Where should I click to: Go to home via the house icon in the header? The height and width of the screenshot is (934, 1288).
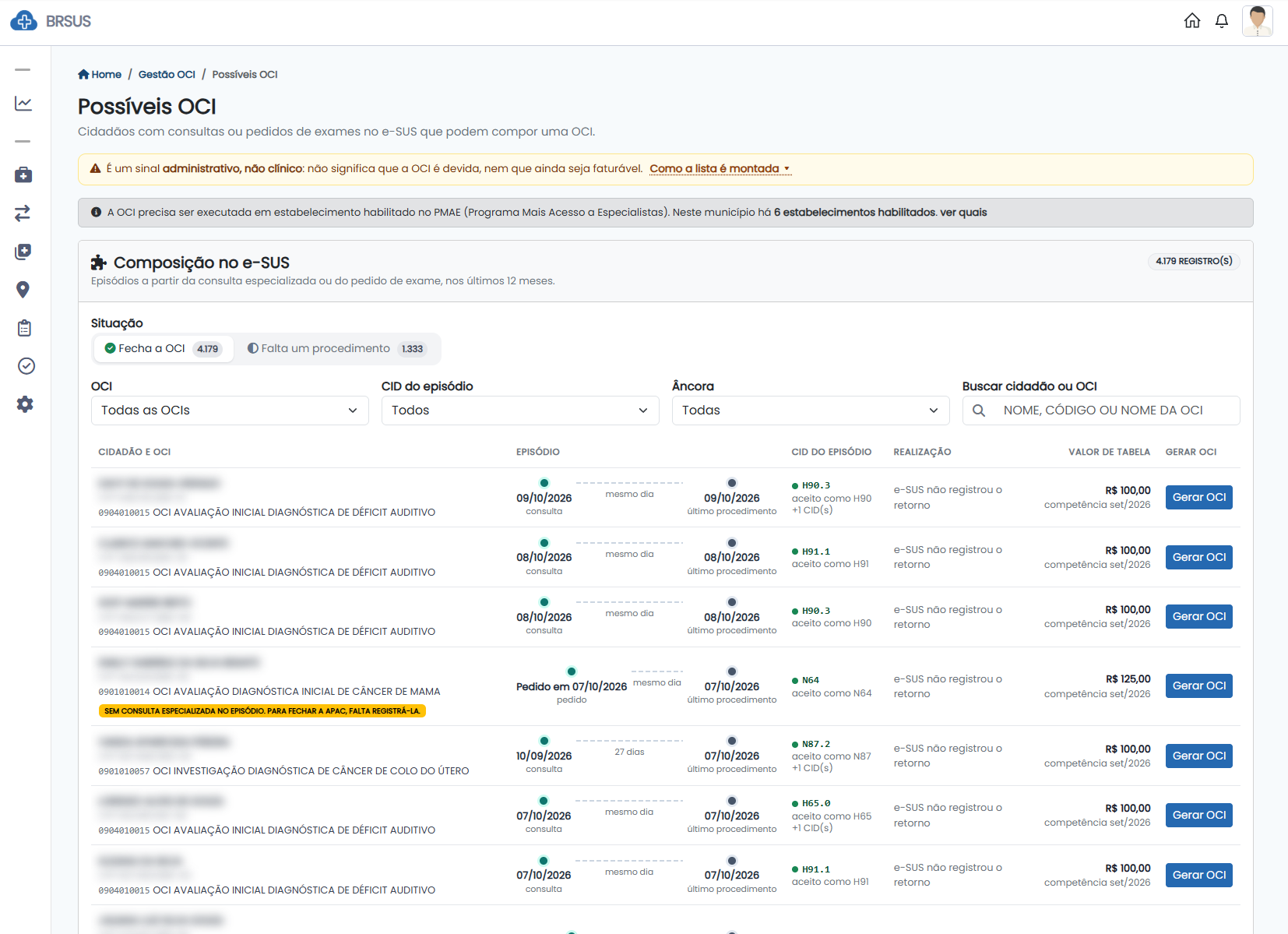1192,21
